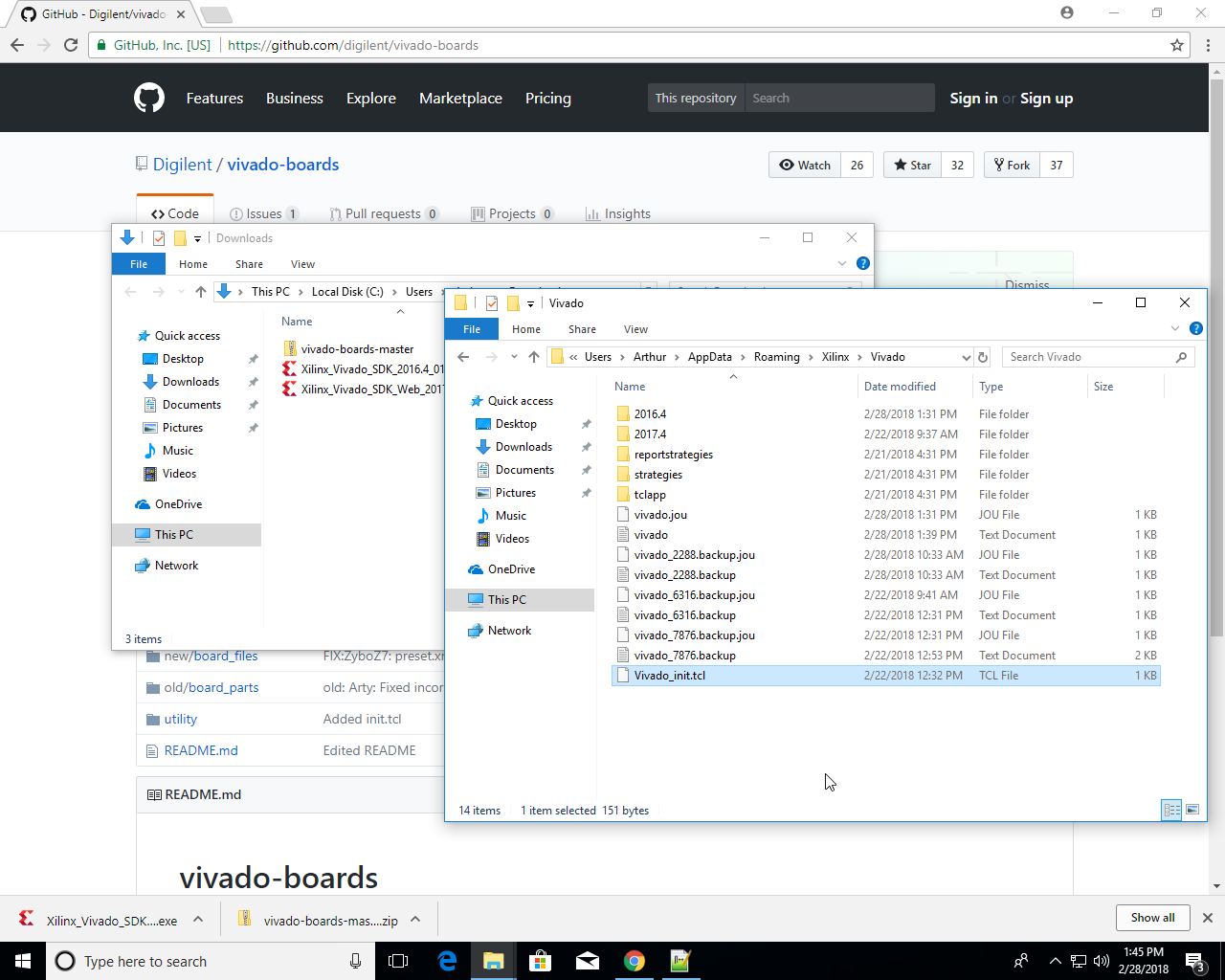Select This PC in Vivado navigation pane
The image size is (1225, 980).
(x=520, y=600)
